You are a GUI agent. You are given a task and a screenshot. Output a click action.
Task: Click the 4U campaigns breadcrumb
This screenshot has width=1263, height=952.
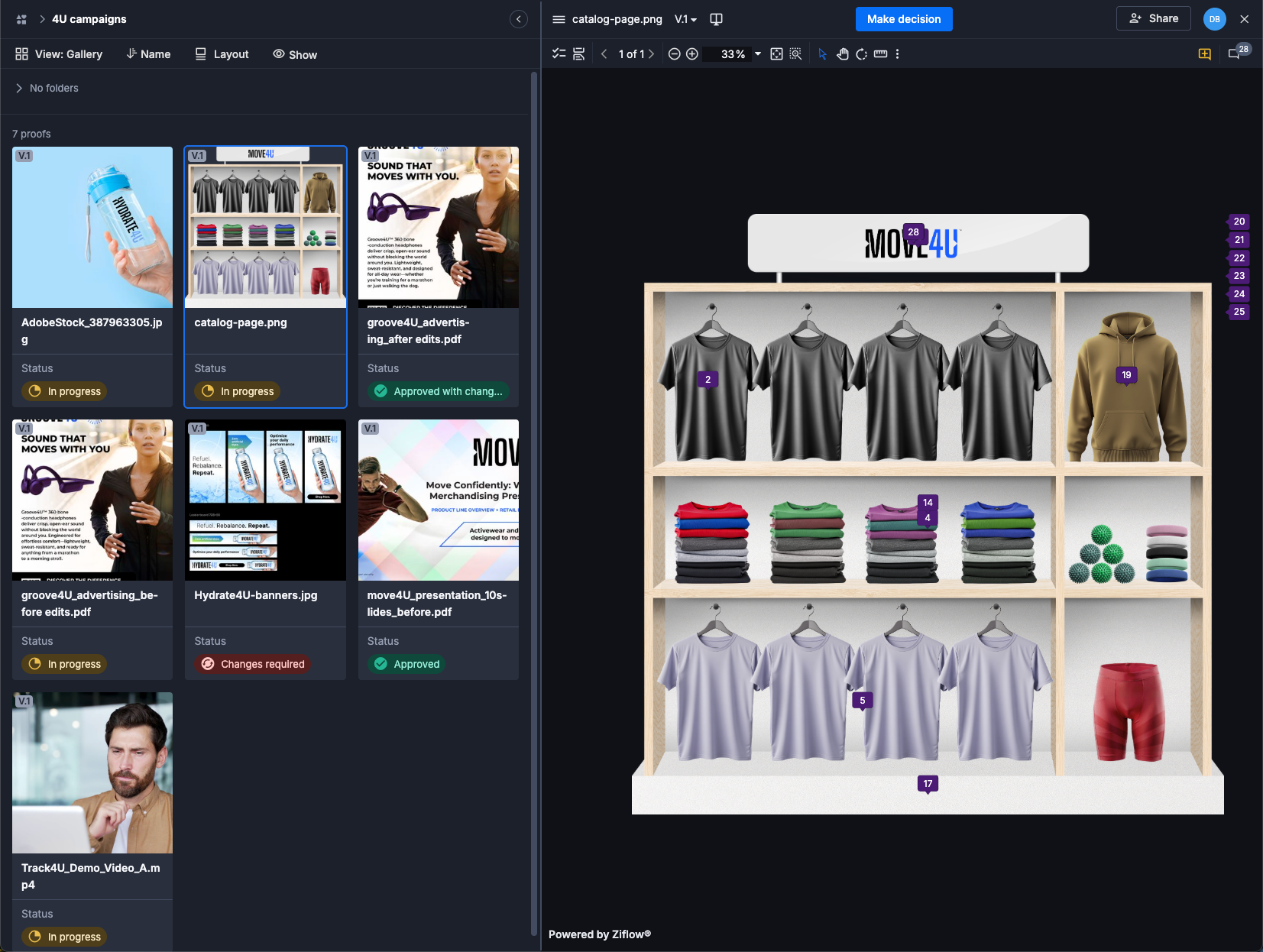(x=89, y=19)
